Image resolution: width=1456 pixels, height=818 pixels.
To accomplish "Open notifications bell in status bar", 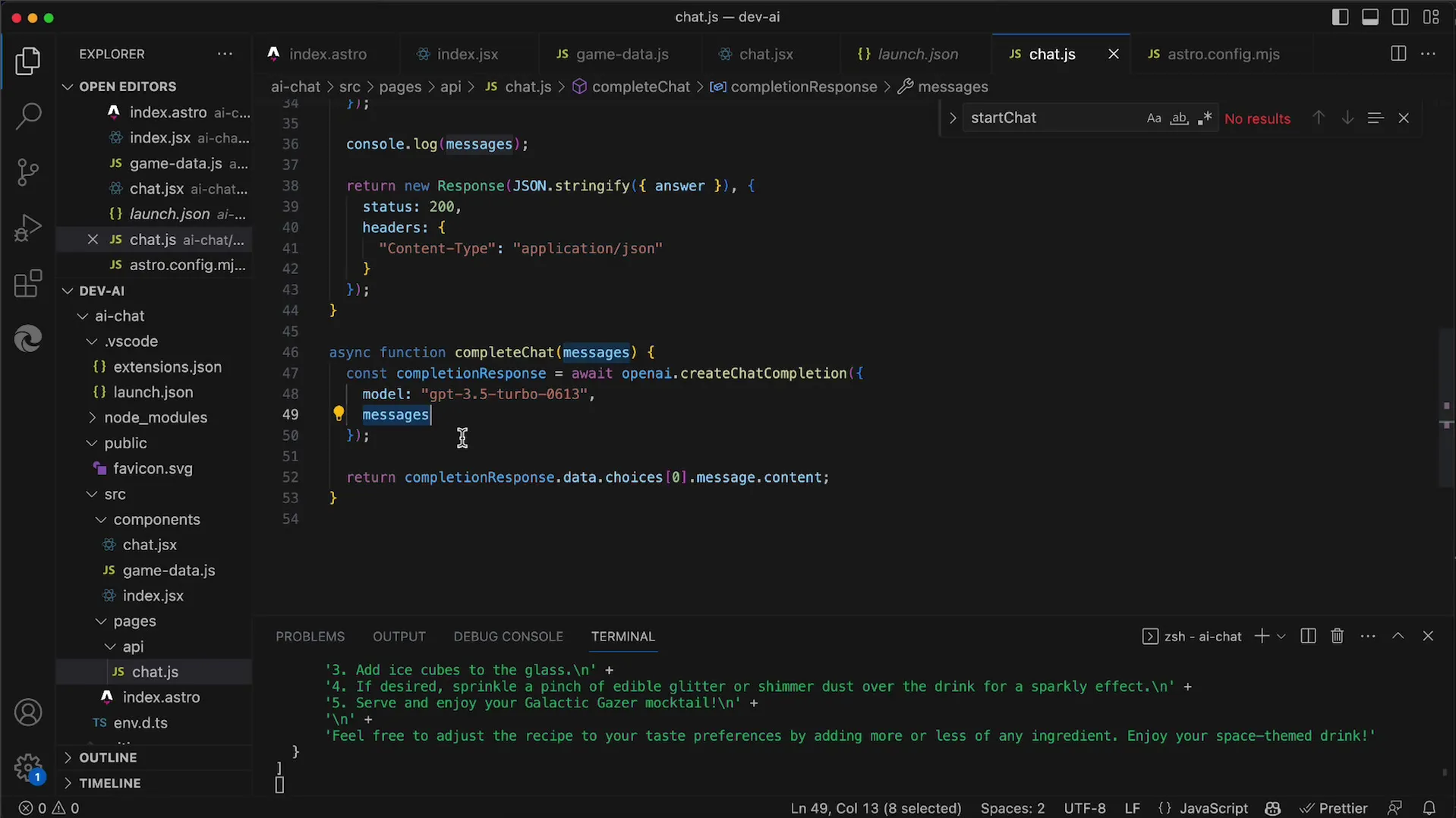I will coord(1429,808).
